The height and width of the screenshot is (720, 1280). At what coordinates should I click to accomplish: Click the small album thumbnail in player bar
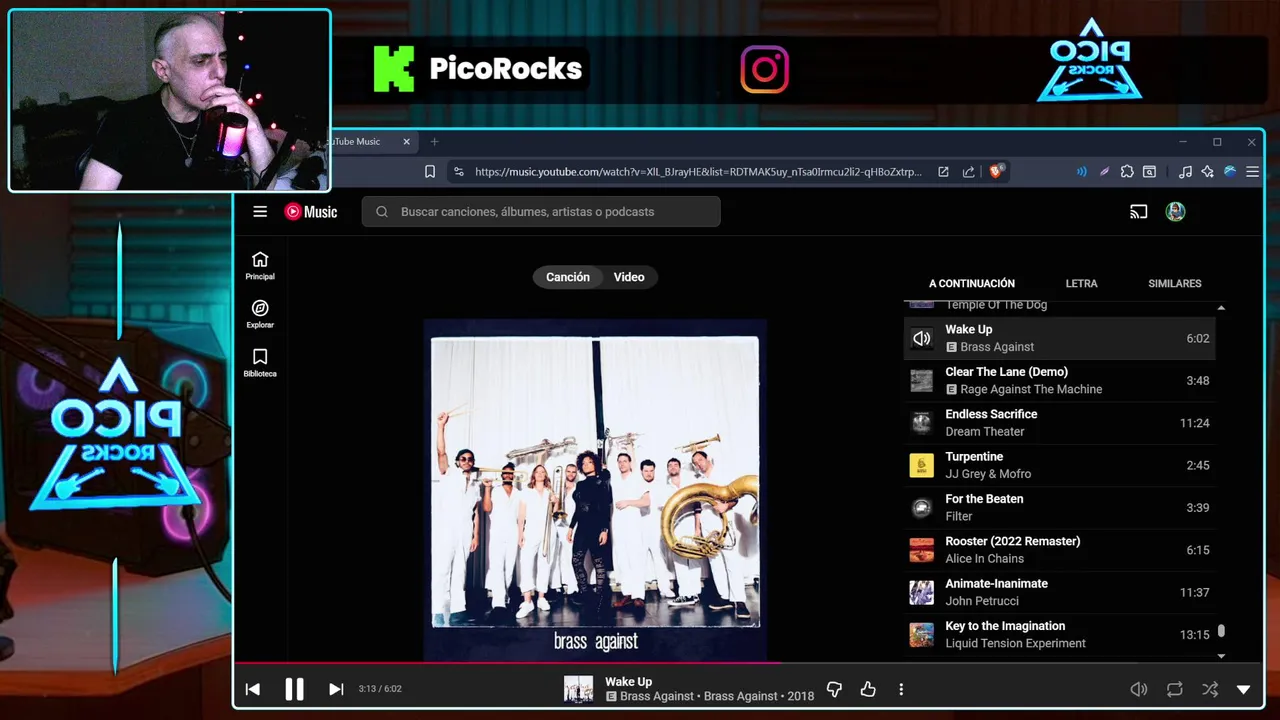[578, 689]
